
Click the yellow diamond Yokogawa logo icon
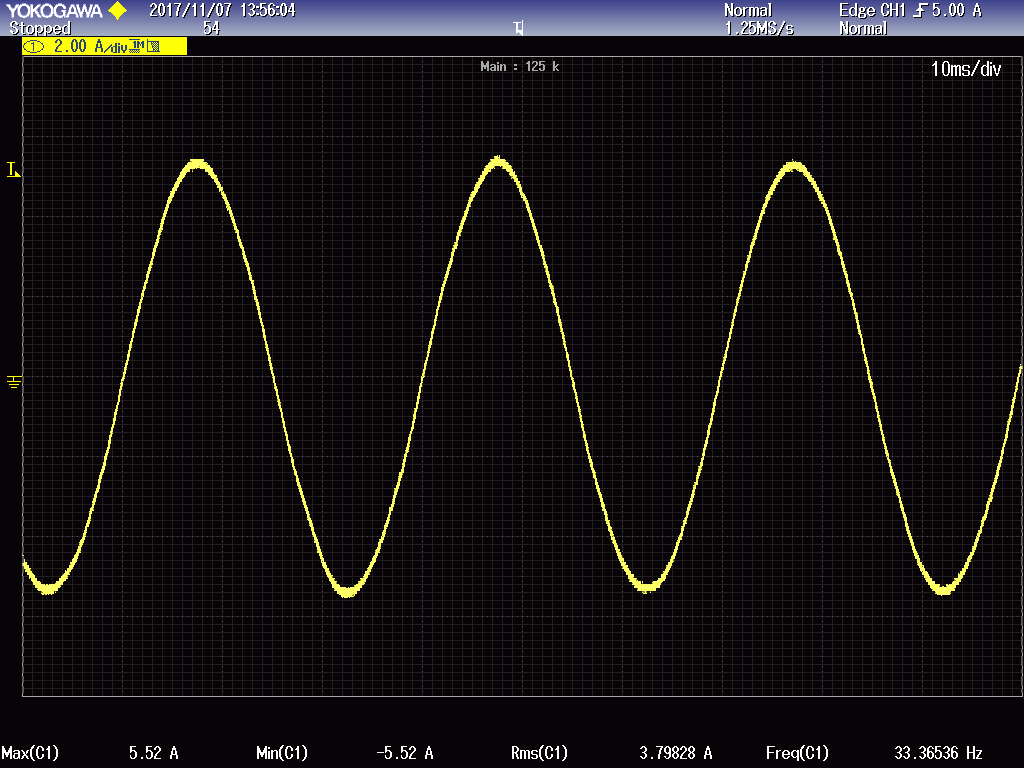(118, 10)
